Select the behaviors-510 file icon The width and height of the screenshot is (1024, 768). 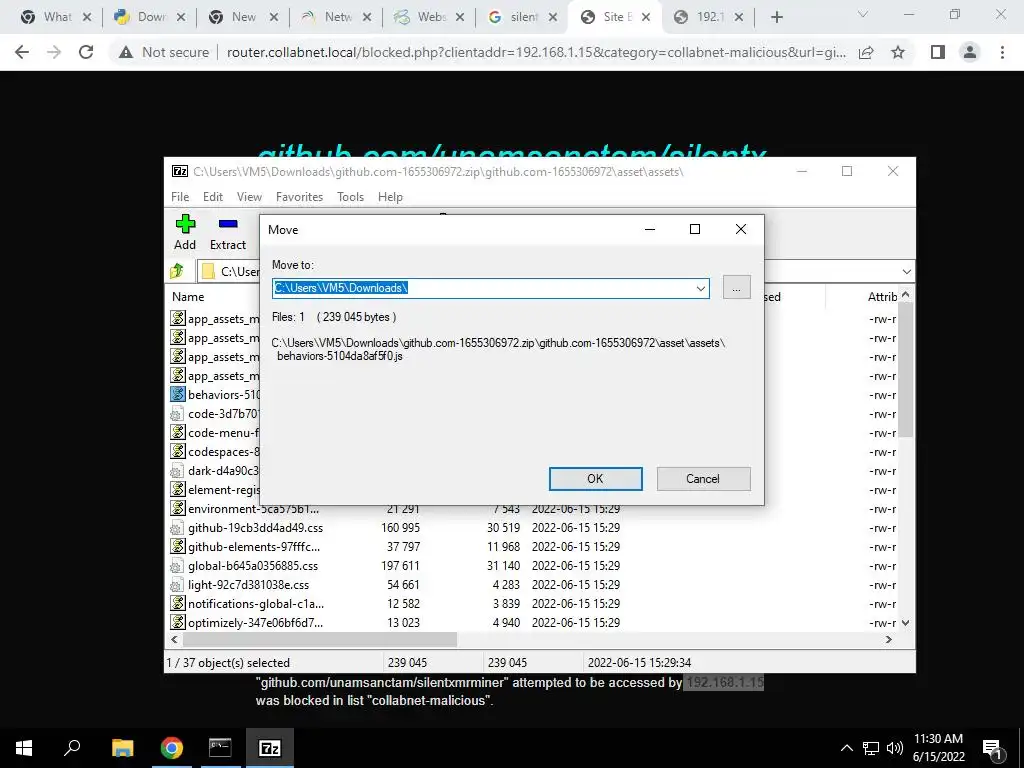178,394
